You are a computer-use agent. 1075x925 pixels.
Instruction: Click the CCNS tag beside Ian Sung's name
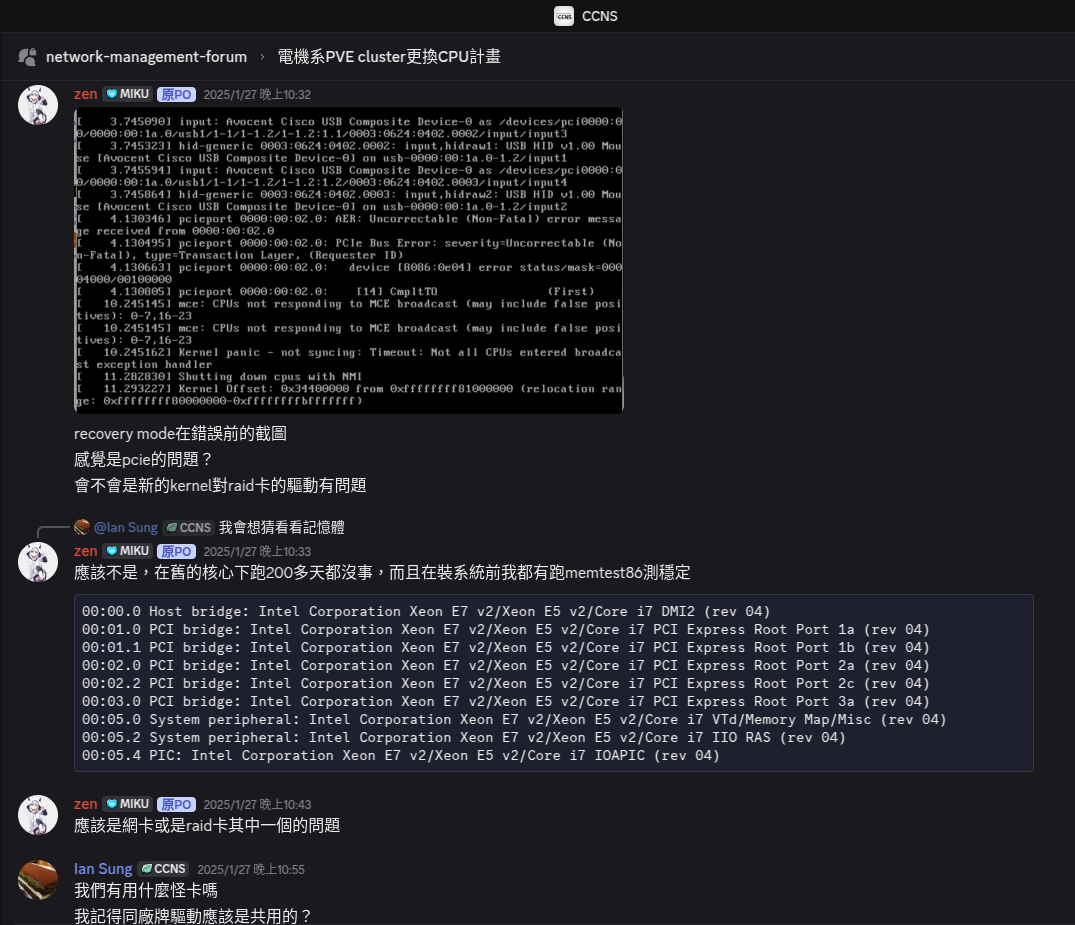[x=163, y=869]
